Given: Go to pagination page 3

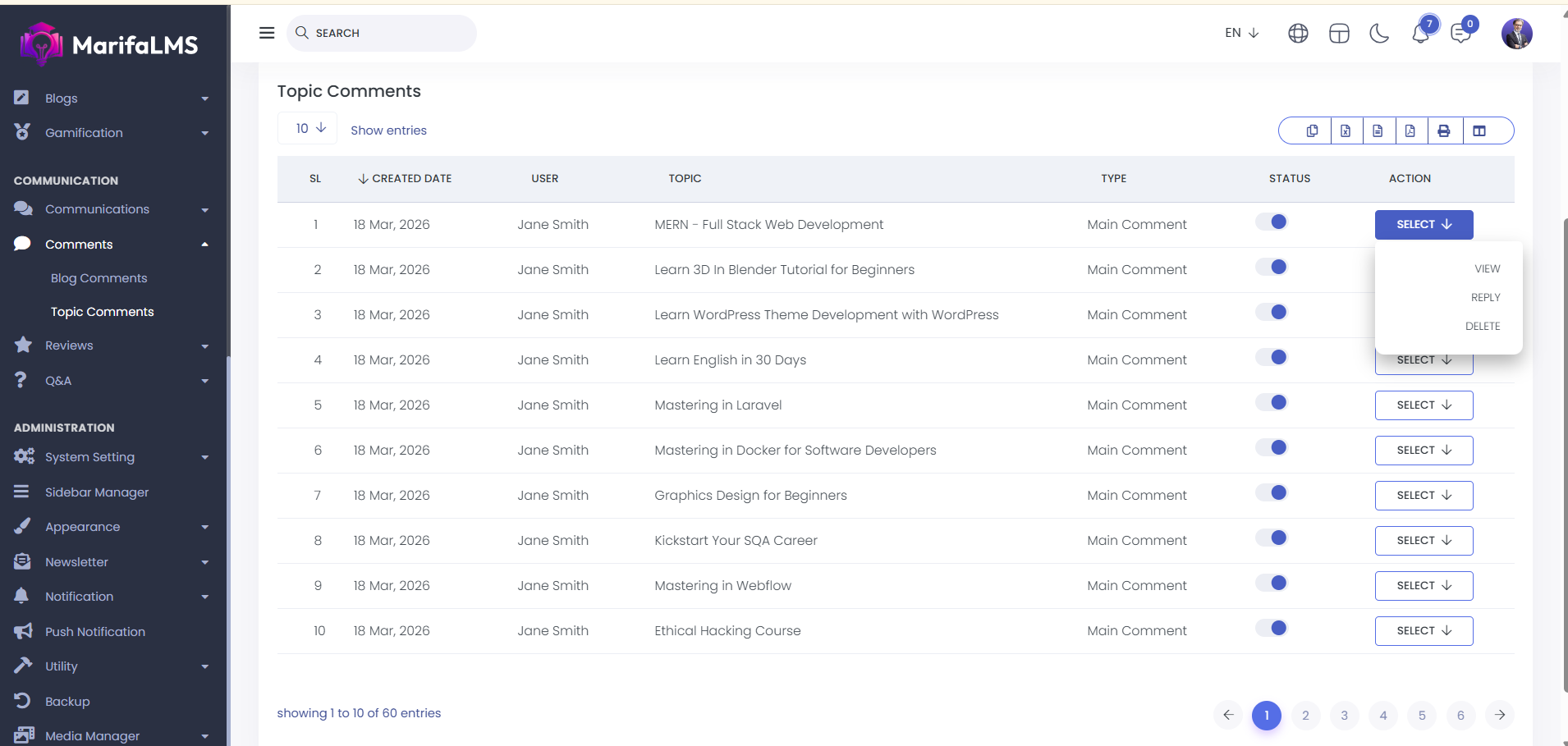Looking at the screenshot, I should [1344, 716].
